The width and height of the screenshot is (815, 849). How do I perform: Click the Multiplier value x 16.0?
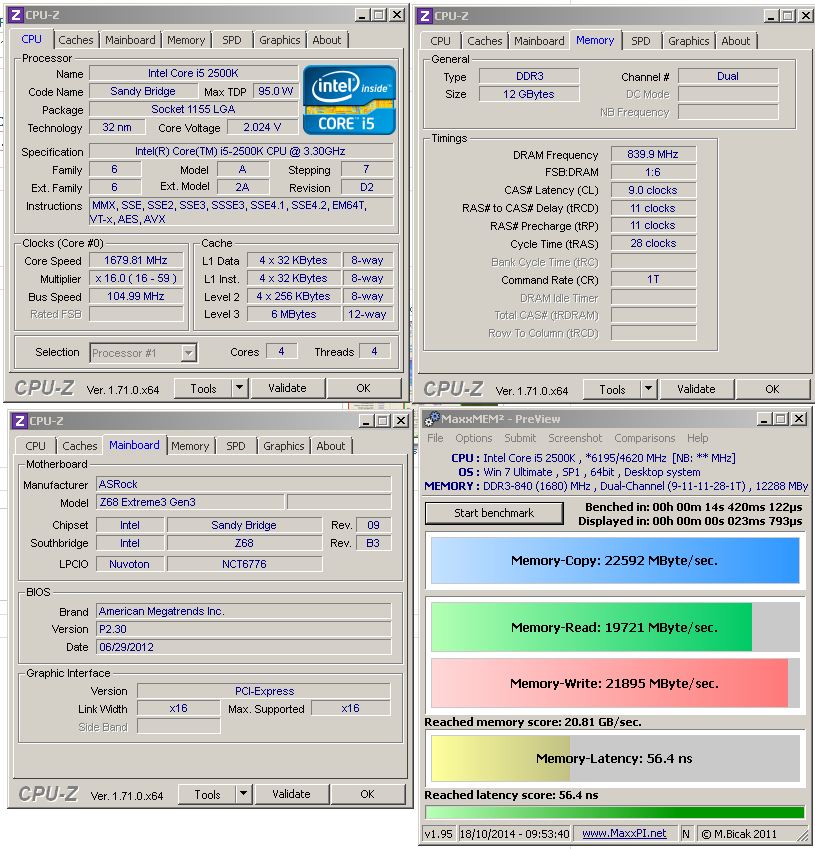pyautogui.click(x=136, y=278)
